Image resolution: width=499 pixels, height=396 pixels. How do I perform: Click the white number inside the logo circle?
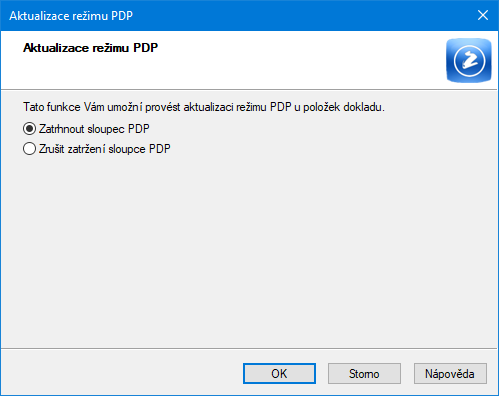[x=469, y=60]
